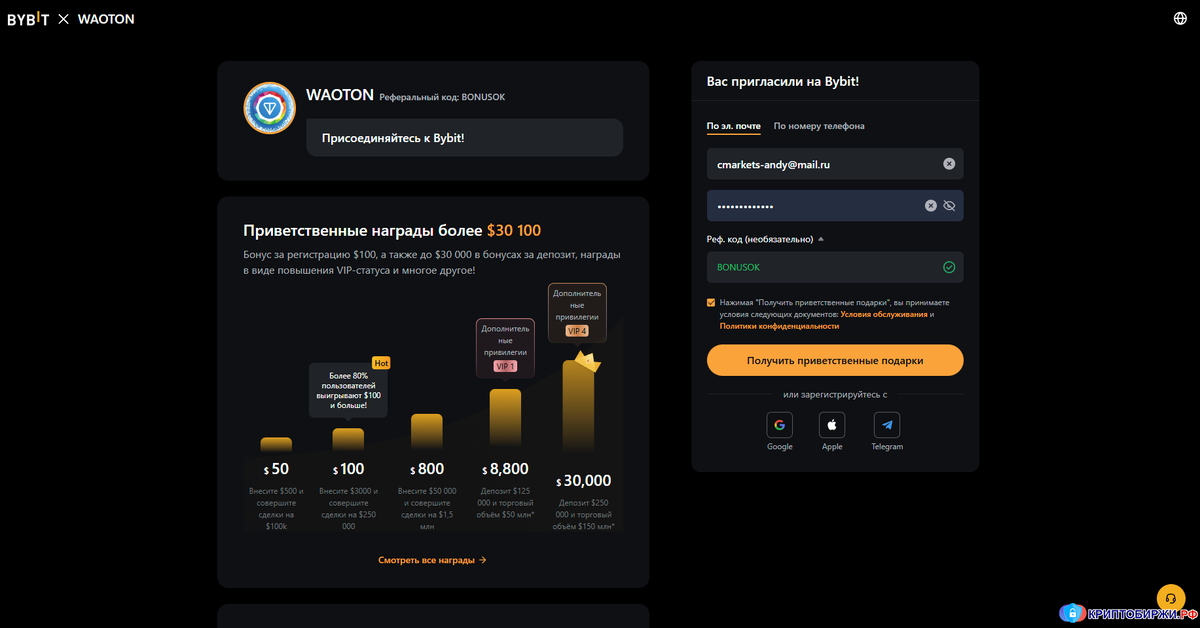Screen dimensions: 1200x628
Task: Open the support chat headset icon
Action: [x=1170, y=598]
